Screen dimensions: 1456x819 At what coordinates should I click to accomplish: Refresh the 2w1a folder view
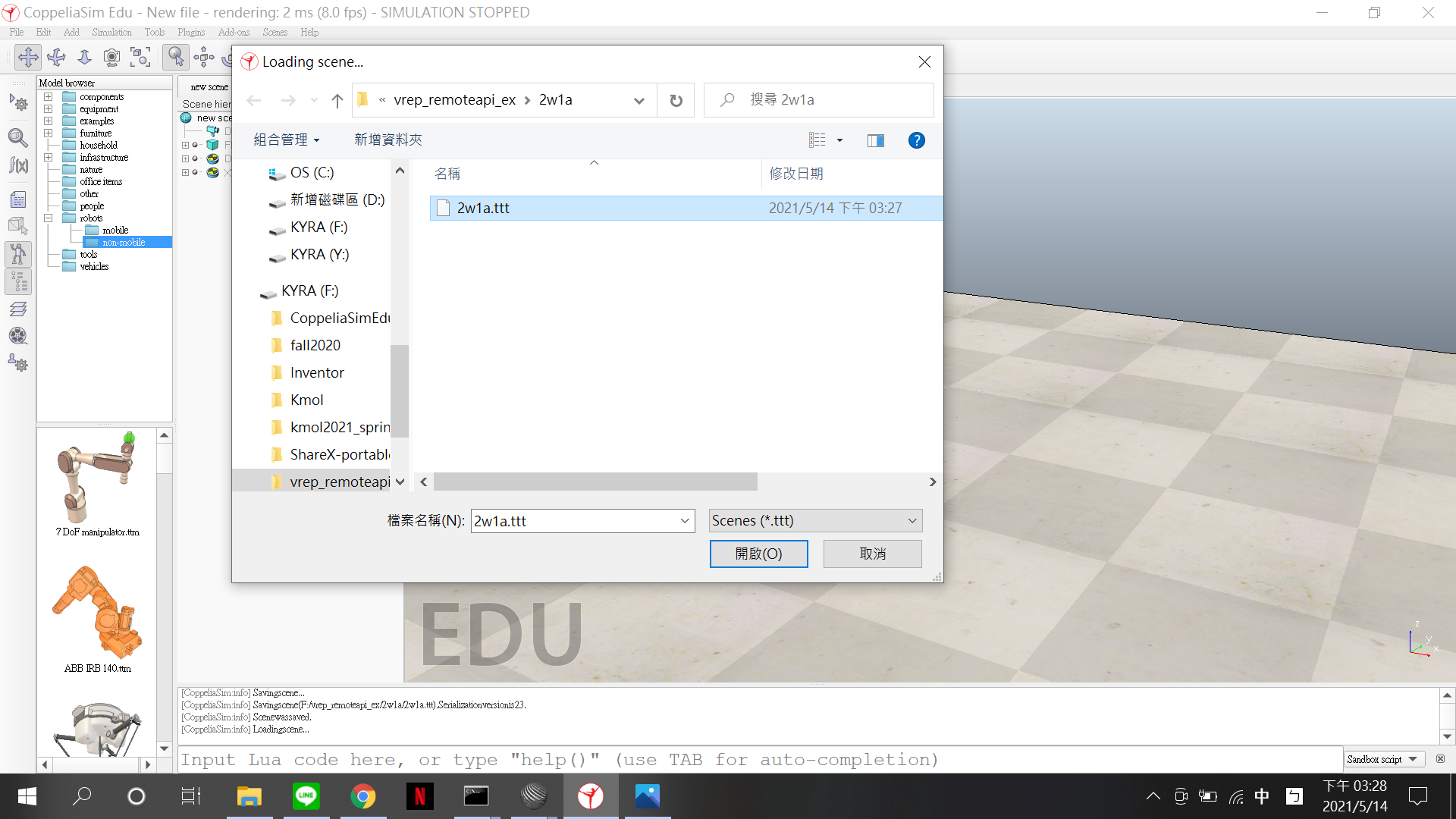tap(676, 100)
